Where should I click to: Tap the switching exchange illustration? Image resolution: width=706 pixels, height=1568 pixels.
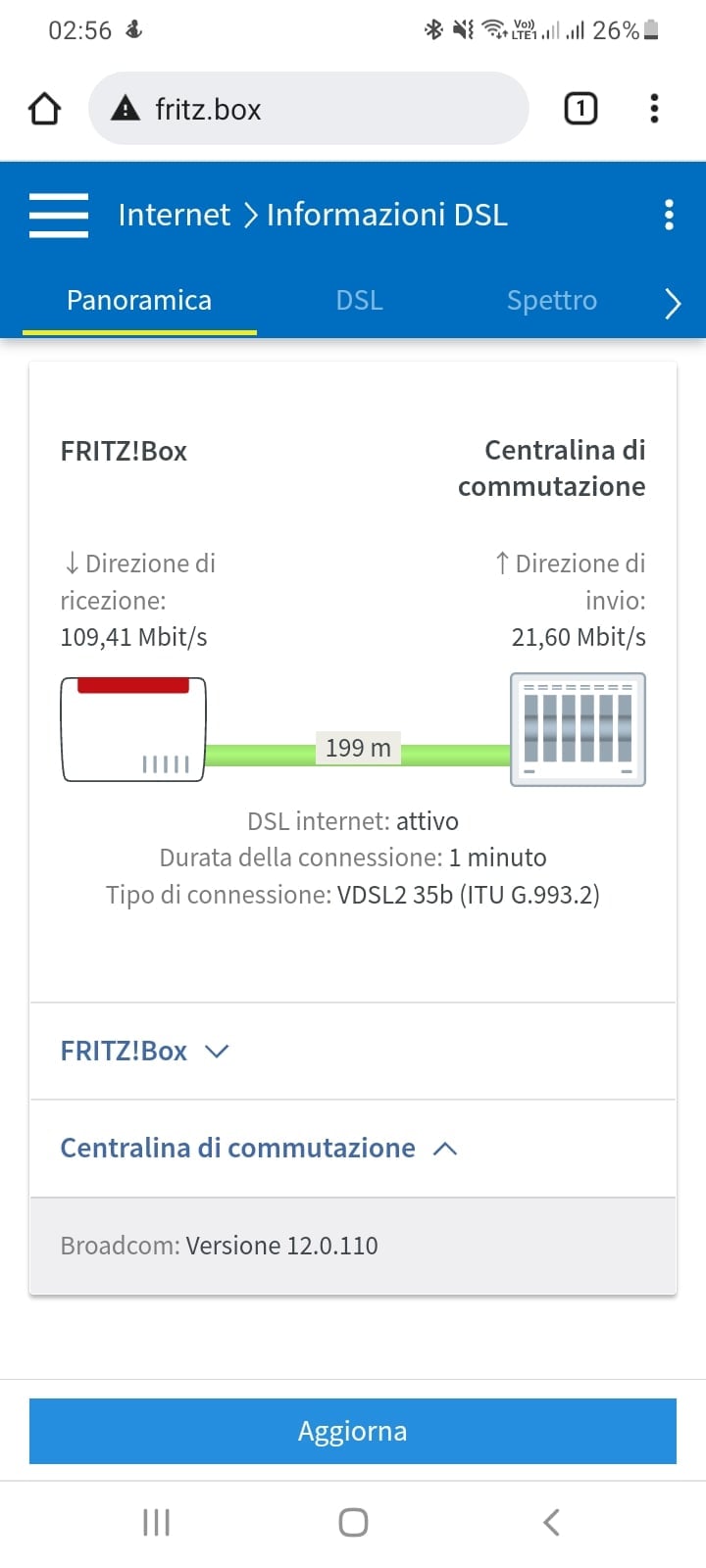click(x=578, y=729)
